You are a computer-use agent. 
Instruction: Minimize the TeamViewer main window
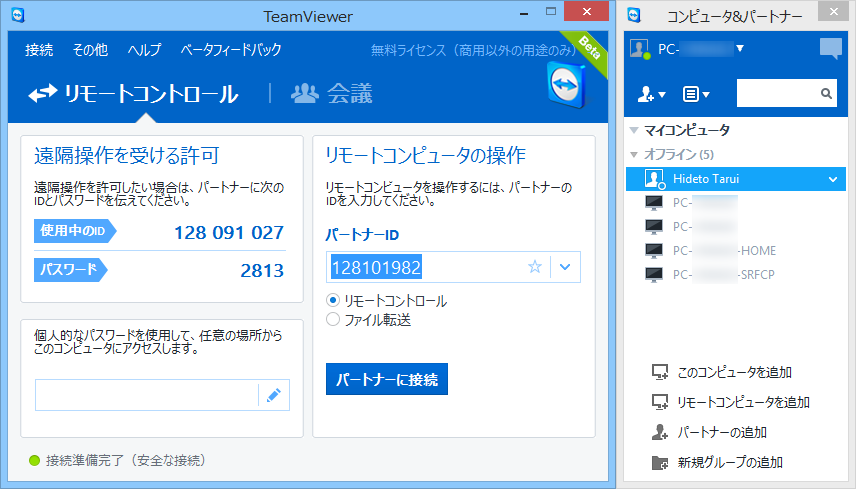pos(524,13)
